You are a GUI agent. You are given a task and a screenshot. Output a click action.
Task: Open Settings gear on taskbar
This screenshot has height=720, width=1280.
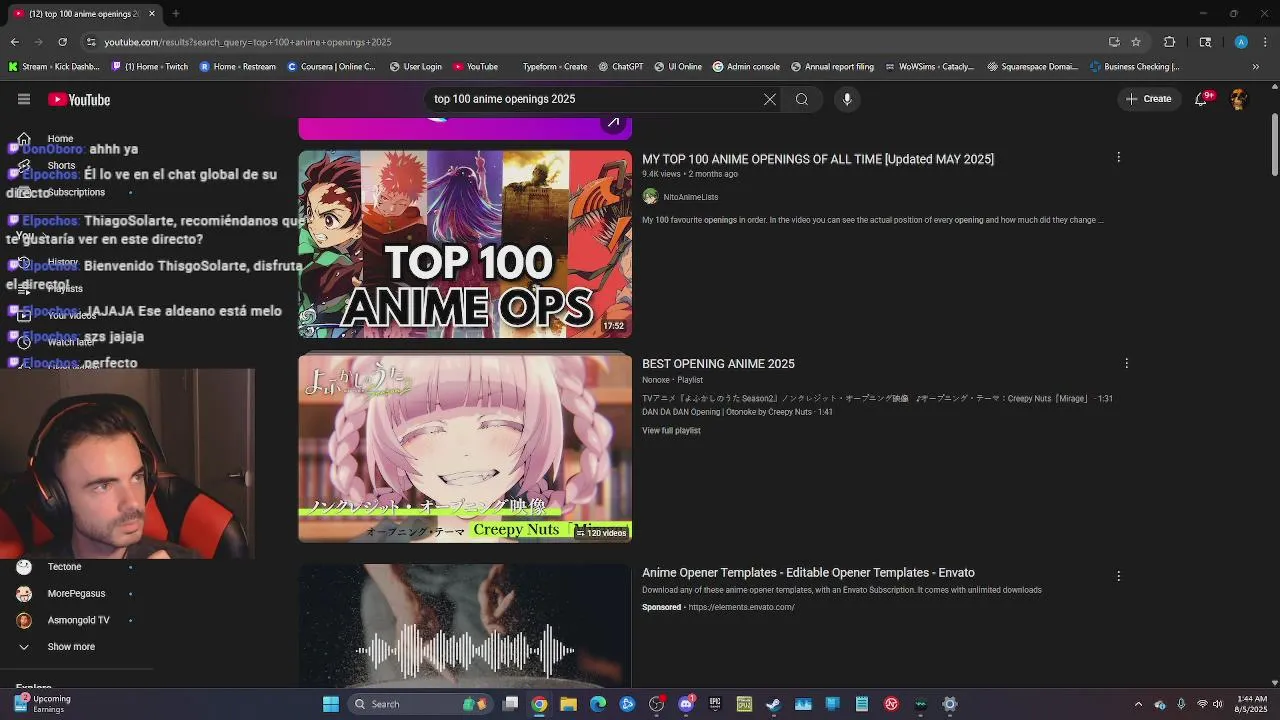point(950,704)
